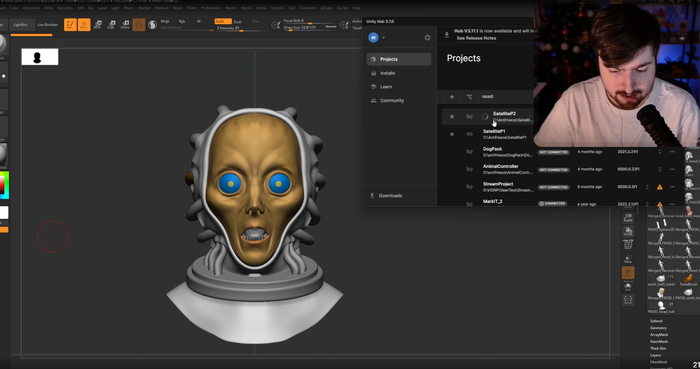
Task: Sort projects by cloud connection column icon
Action: [469, 96]
